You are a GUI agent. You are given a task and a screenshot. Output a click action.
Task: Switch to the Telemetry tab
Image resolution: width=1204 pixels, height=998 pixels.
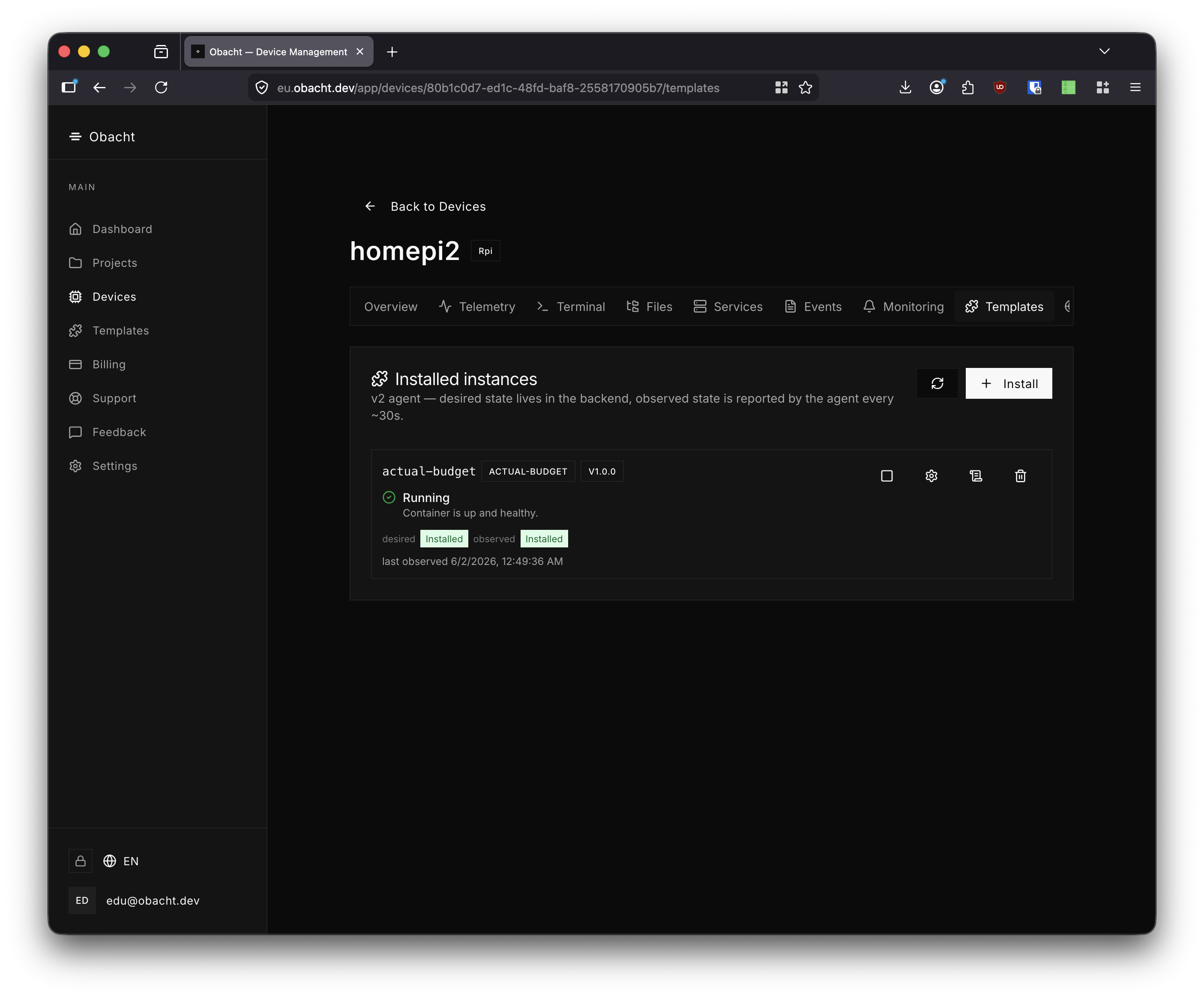[477, 307]
